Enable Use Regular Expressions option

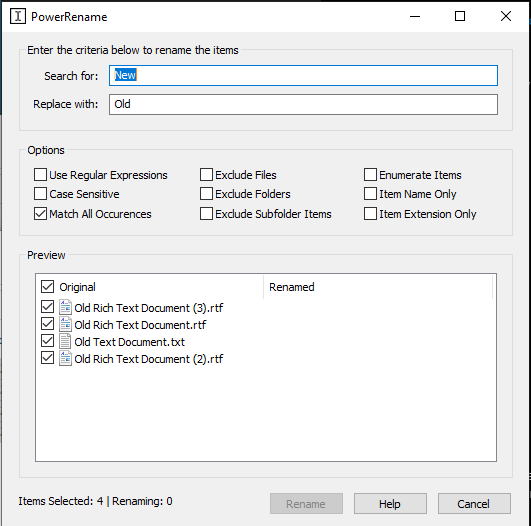(x=40, y=175)
